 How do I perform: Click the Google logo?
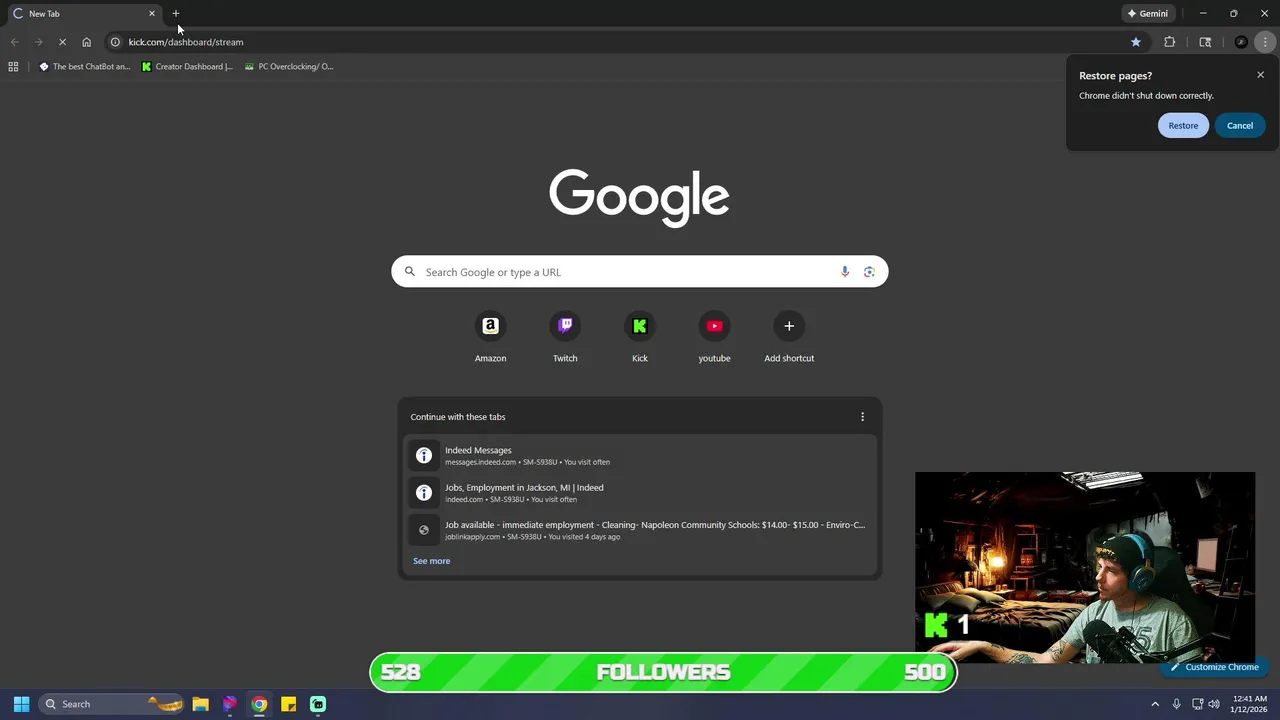click(x=639, y=197)
